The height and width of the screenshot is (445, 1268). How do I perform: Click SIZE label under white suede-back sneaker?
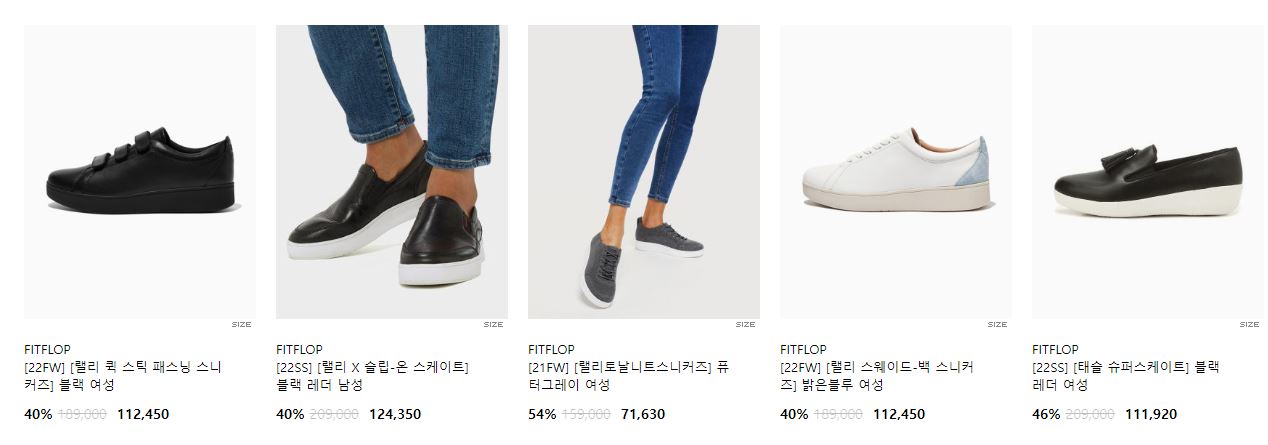(997, 324)
